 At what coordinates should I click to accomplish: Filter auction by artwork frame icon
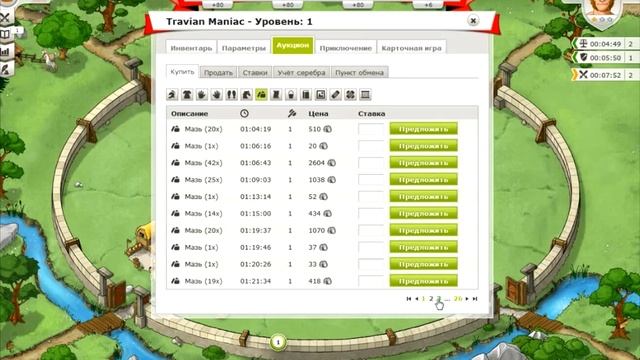[x=321, y=95]
